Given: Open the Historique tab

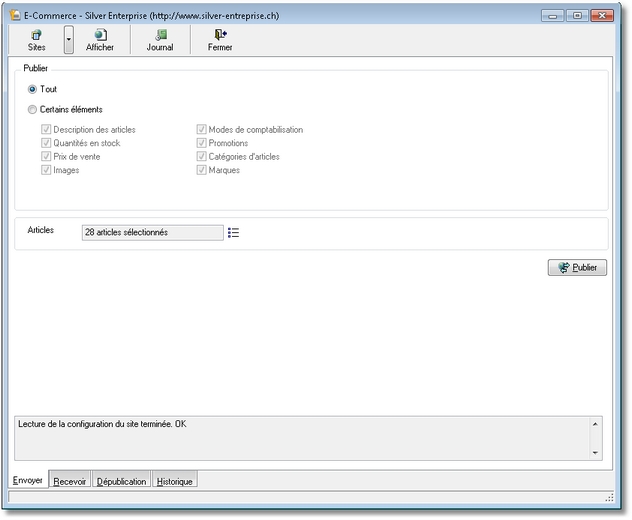Looking at the screenshot, I should (174, 481).
